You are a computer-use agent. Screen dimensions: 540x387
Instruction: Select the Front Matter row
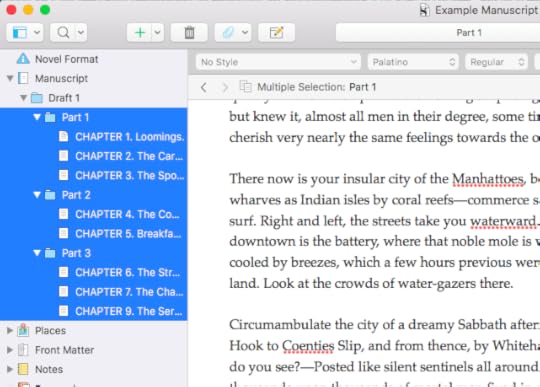tap(94, 350)
